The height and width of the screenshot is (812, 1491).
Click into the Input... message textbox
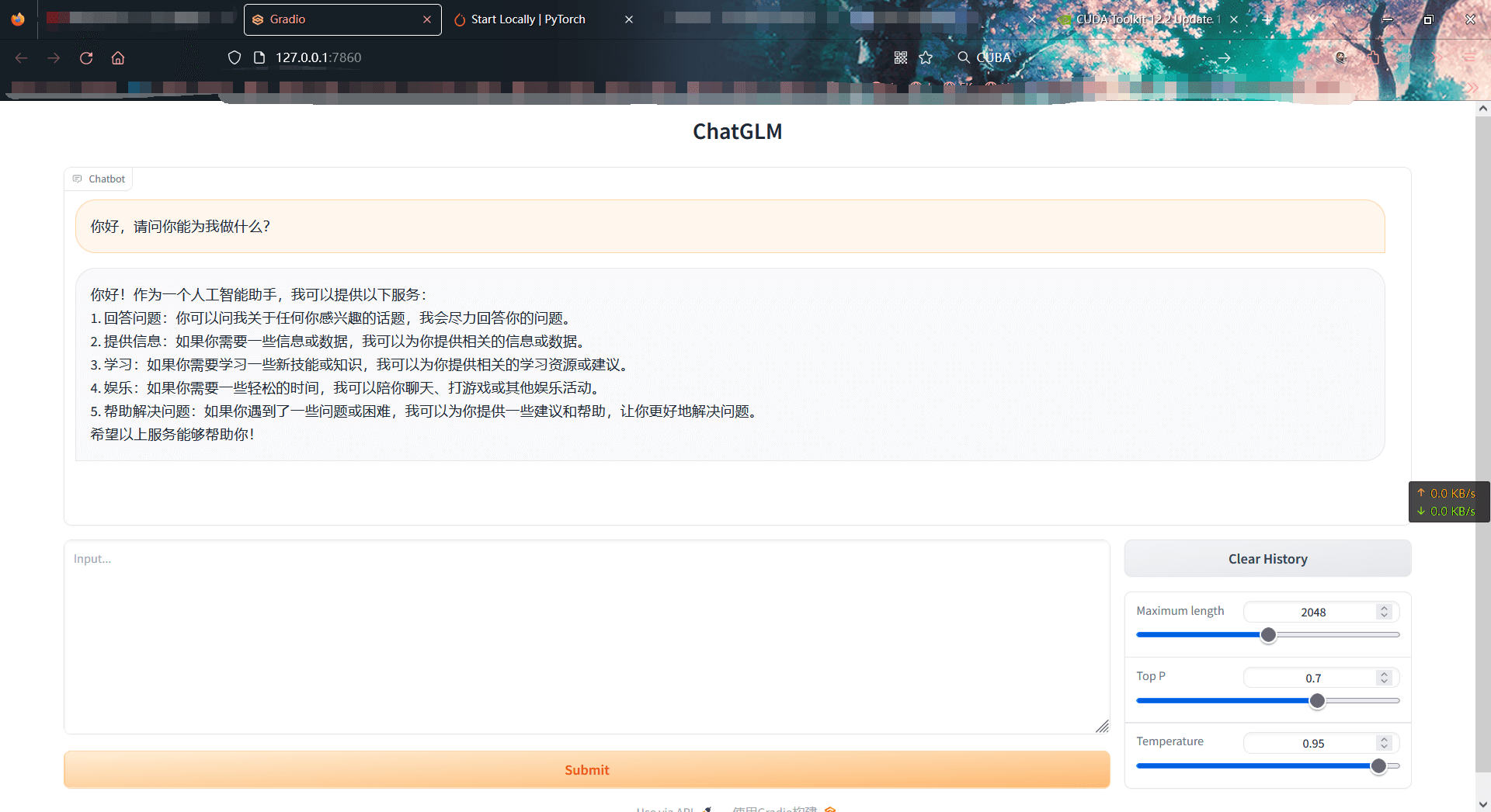(587, 637)
